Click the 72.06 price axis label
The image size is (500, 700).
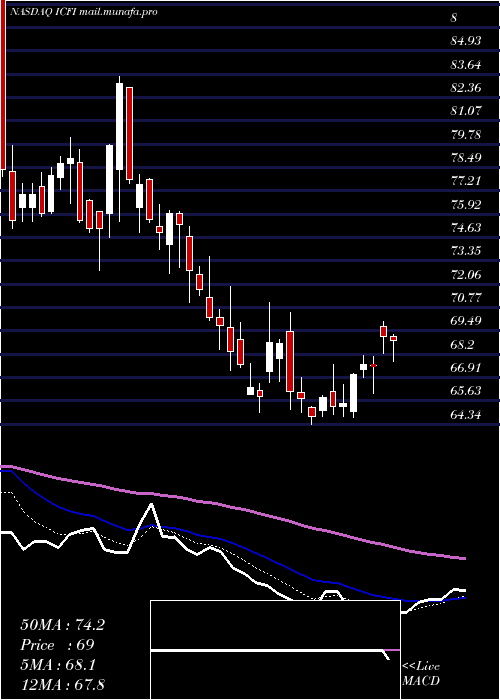[466, 275]
